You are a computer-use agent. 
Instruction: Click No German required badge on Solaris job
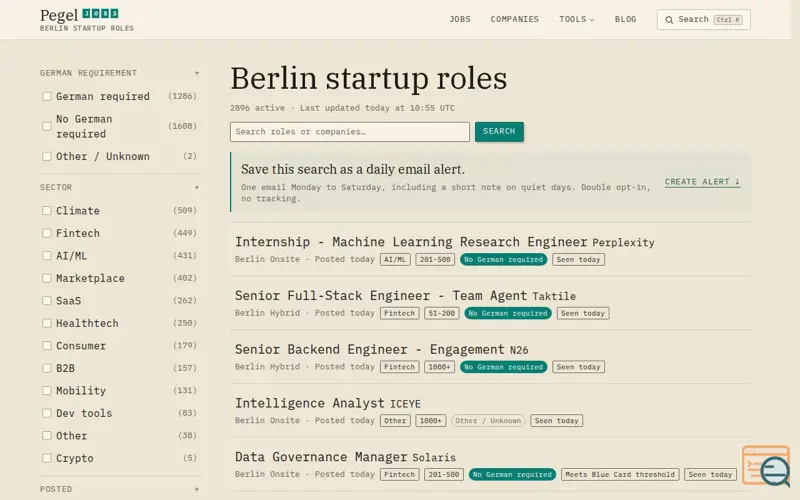[512, 474]
